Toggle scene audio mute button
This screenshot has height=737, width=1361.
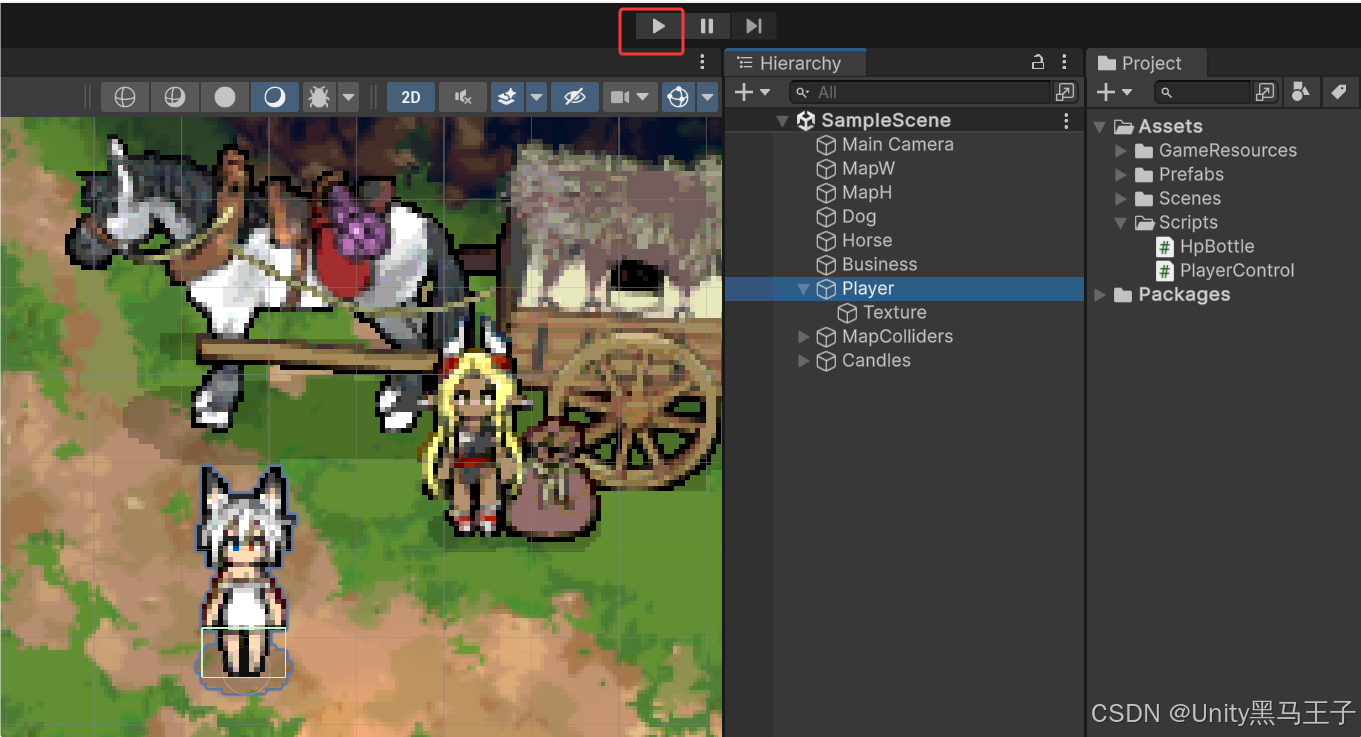click(463, 97)
